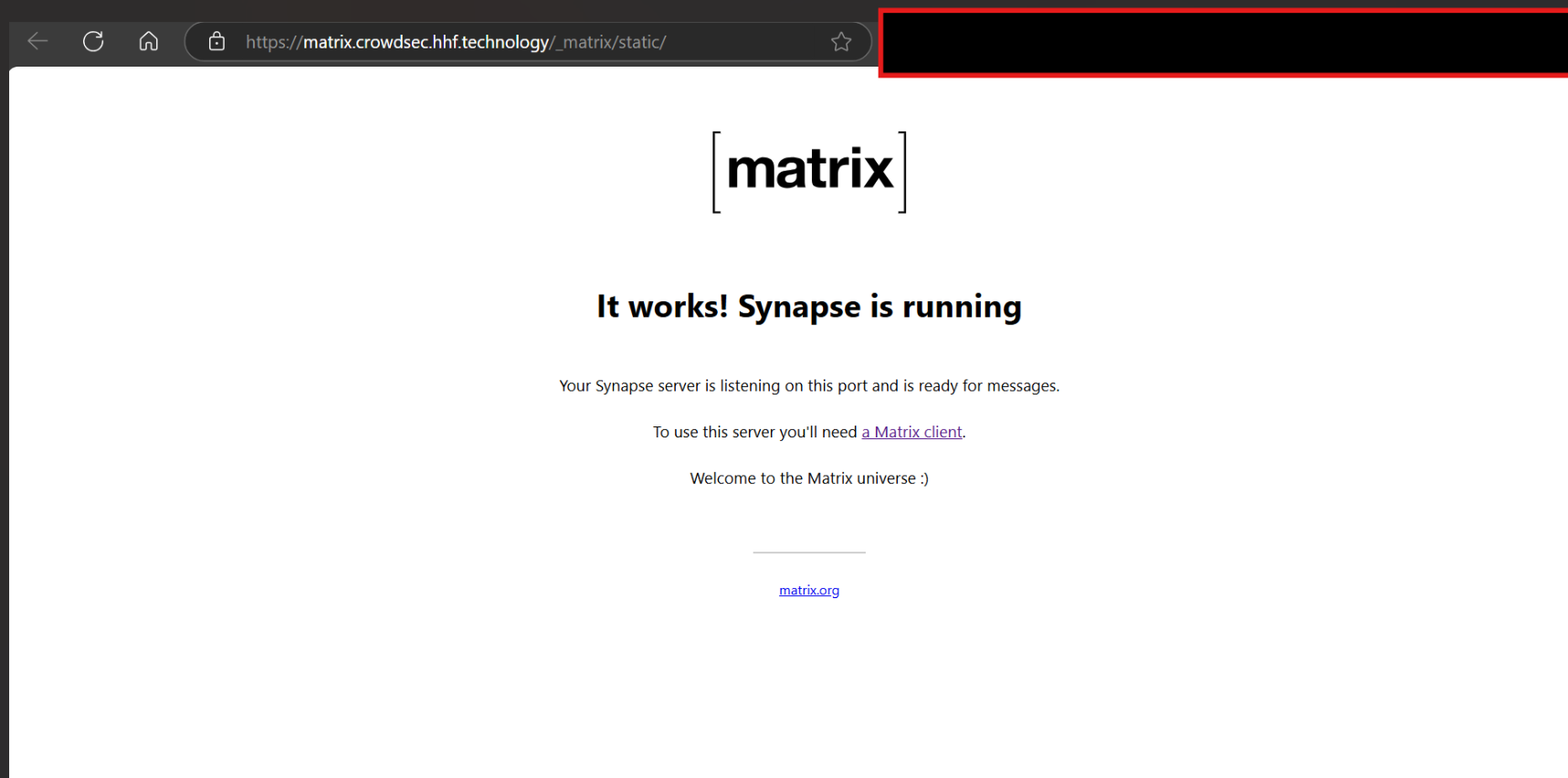1568x778 pixels.
Task: Select the 'It works! Synapse is running' heading
Action: point(809,307)
